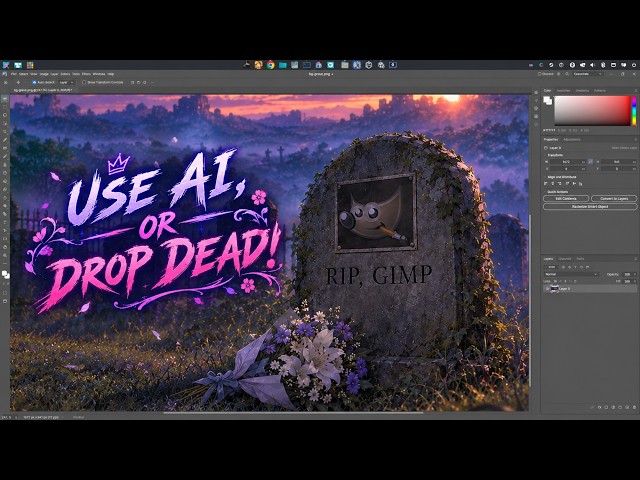The image size is (640, 480).
Task: Switch to the Paths tab
Action: click(580, 259)
